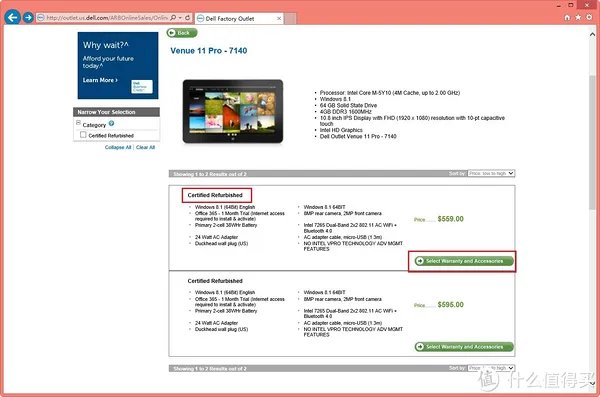Click the Collapse All link
Screen dimensions: 600x397
[x=118, y=147]
